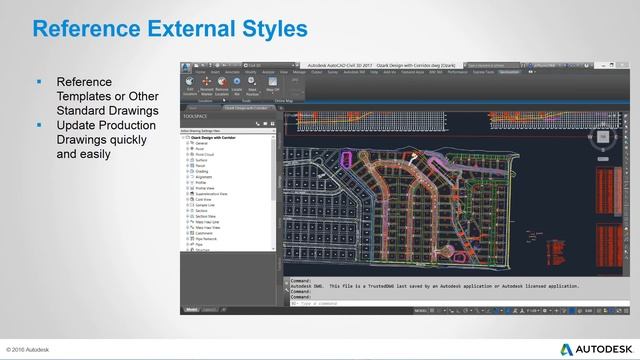Expand the Alignment node in Toolspace
Viewport: 640px width, 360px height.
coord(187,177)
